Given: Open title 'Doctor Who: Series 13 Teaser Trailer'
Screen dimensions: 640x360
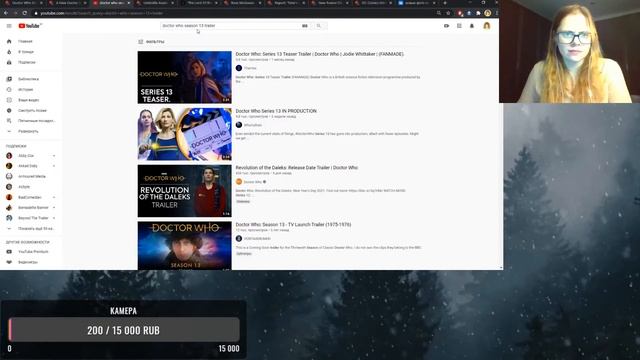Looking at the screenshot, I should pos(320,54).
